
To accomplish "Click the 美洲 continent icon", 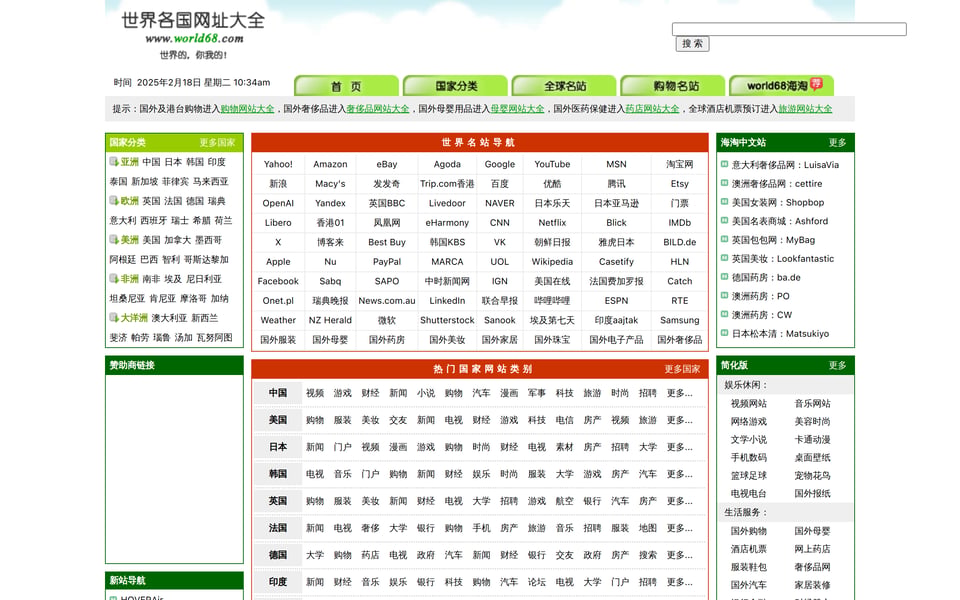I will point(114,239).
